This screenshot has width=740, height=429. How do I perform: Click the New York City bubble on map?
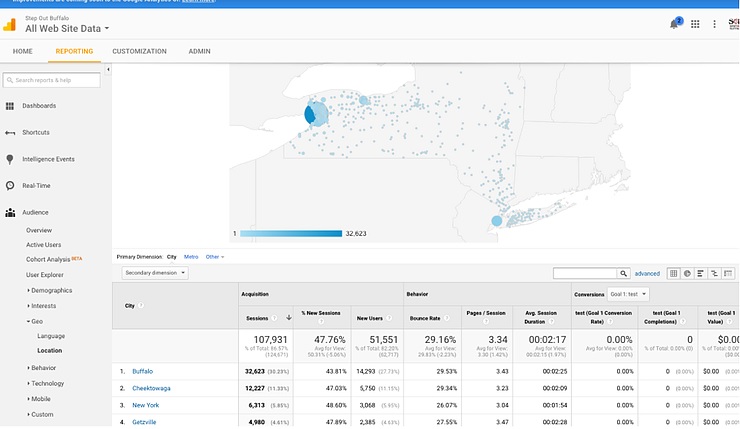click(496, 221)
